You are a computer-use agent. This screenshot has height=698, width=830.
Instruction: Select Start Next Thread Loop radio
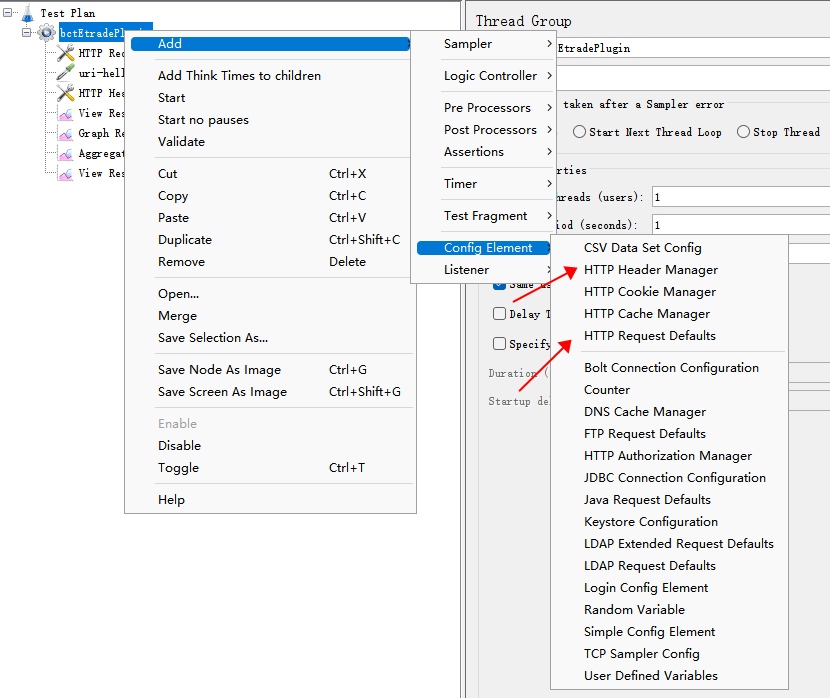(580, 132)
